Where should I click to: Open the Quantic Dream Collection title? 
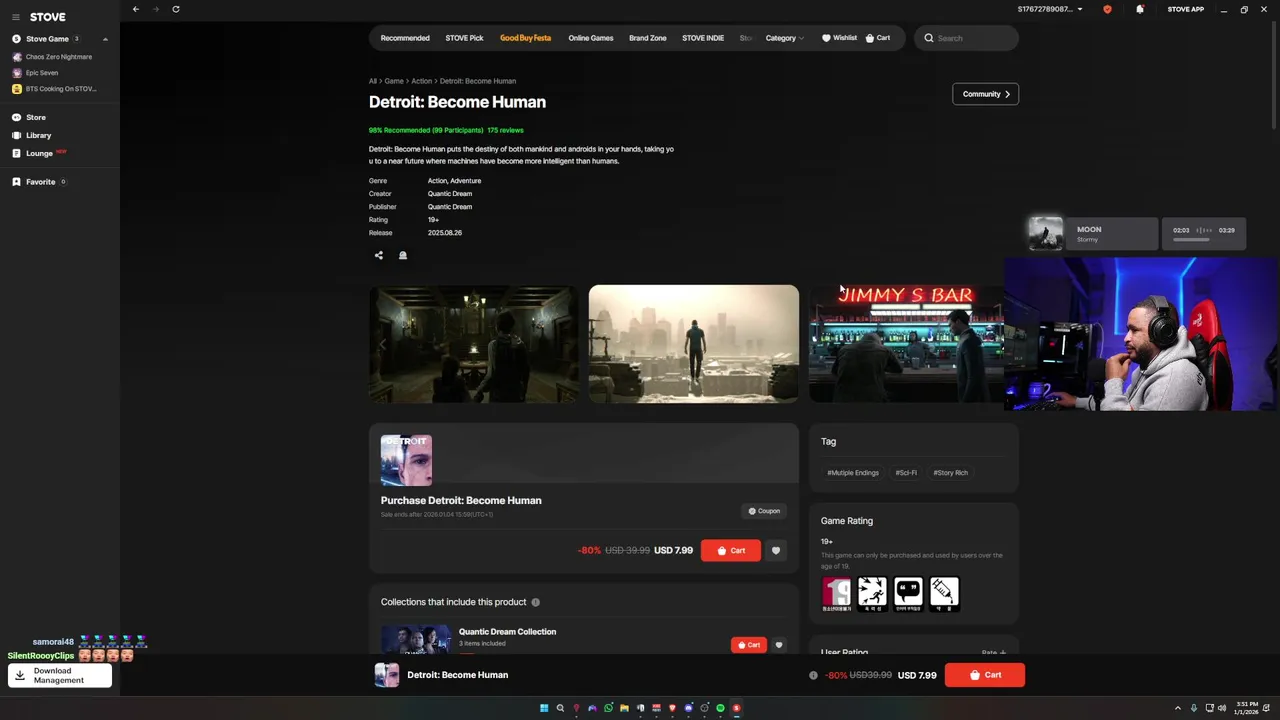click(507, 631)
